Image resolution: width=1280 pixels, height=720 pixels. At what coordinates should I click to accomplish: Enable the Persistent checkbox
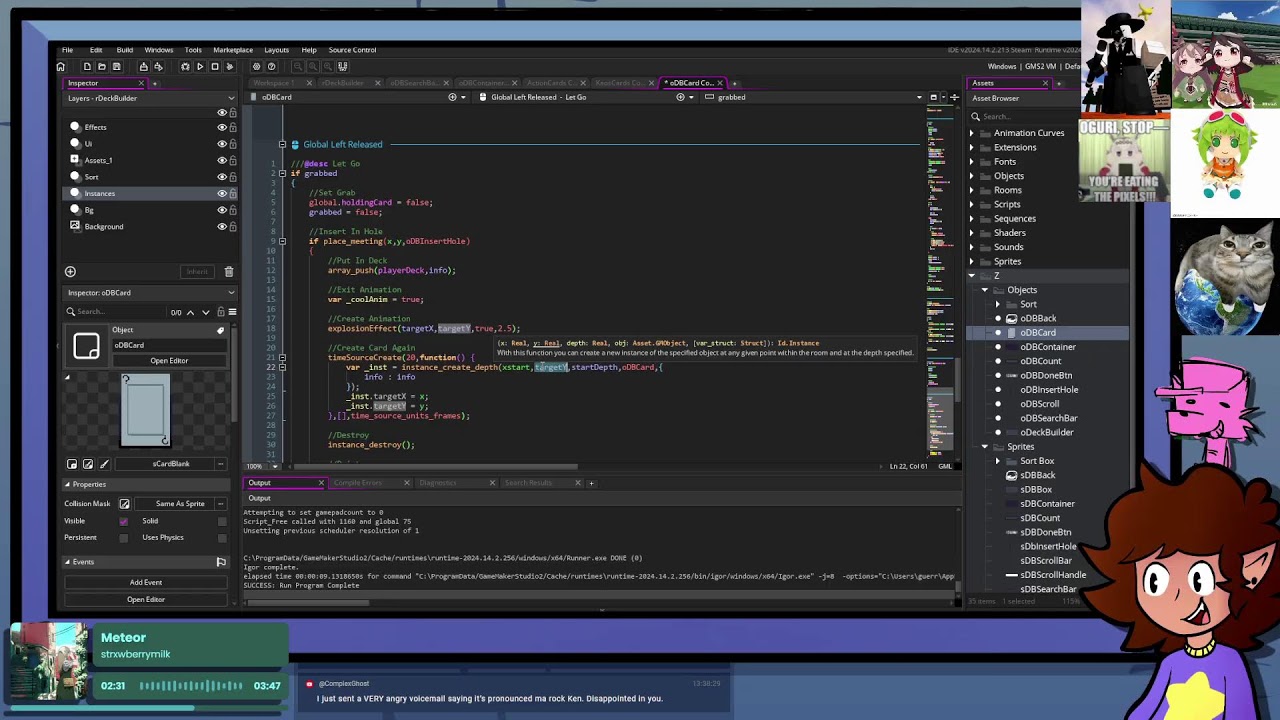pyautogui.click(x=124, y=538)
